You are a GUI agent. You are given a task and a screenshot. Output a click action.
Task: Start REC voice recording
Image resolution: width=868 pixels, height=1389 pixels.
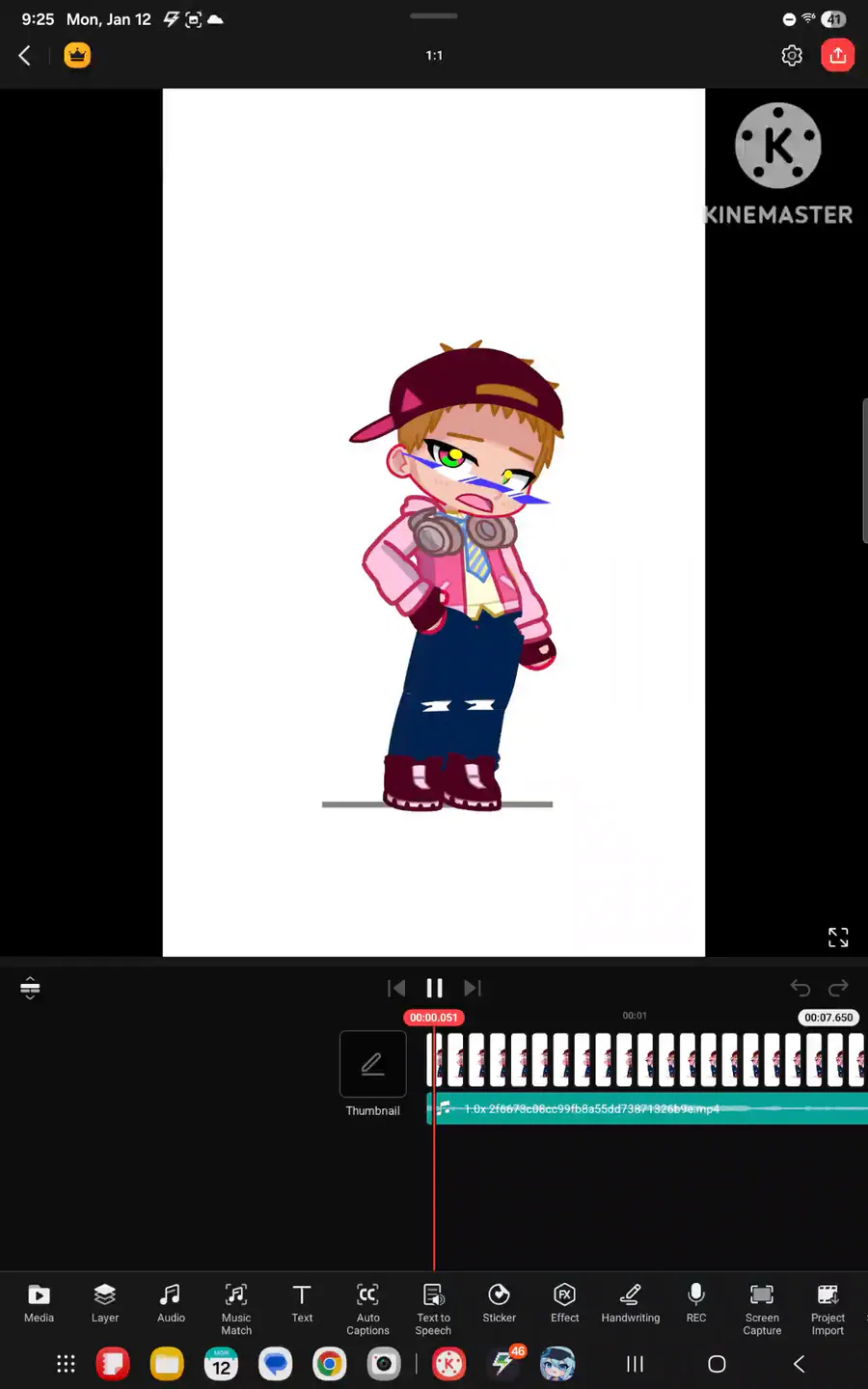[x=696, y=1304]
